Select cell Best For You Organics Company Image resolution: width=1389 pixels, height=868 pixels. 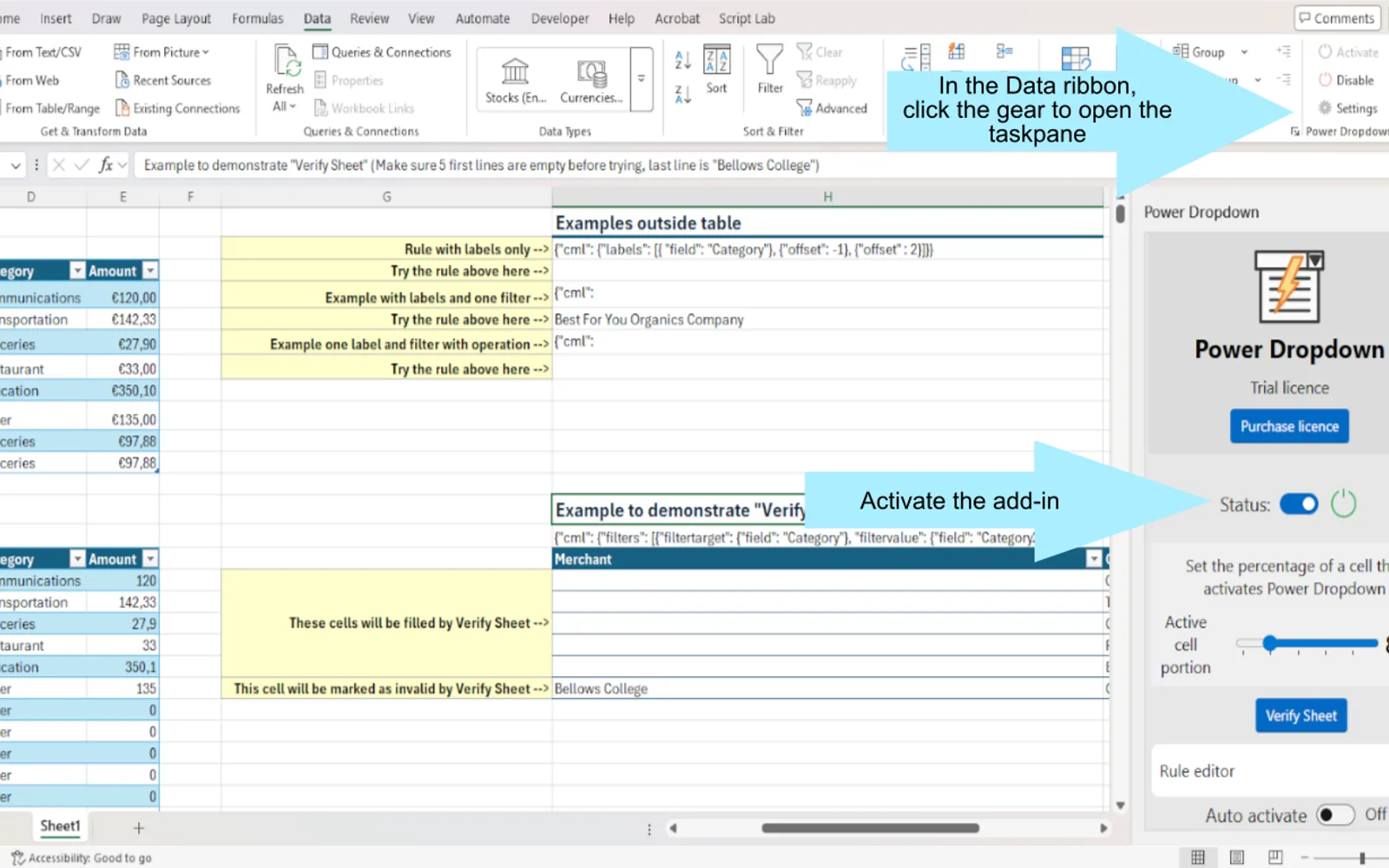pyautogui.click(x=827, y=319)
